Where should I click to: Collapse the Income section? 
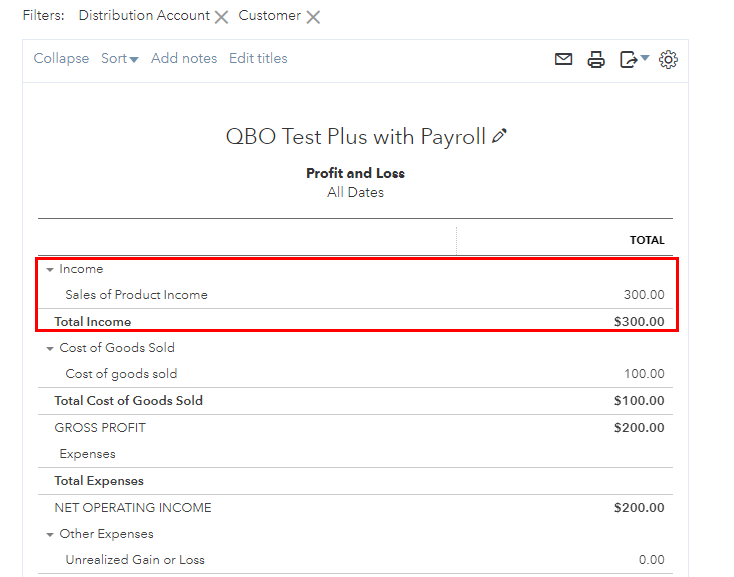(50, 270)
